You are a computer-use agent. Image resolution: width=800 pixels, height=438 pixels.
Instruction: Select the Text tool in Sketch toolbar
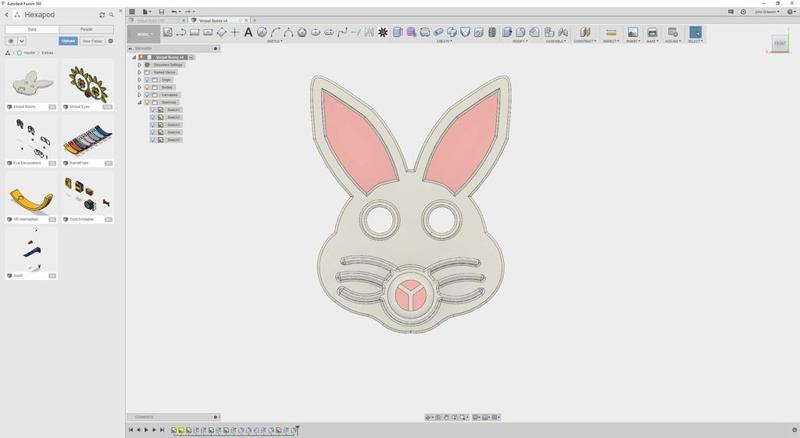pos(248,32)
